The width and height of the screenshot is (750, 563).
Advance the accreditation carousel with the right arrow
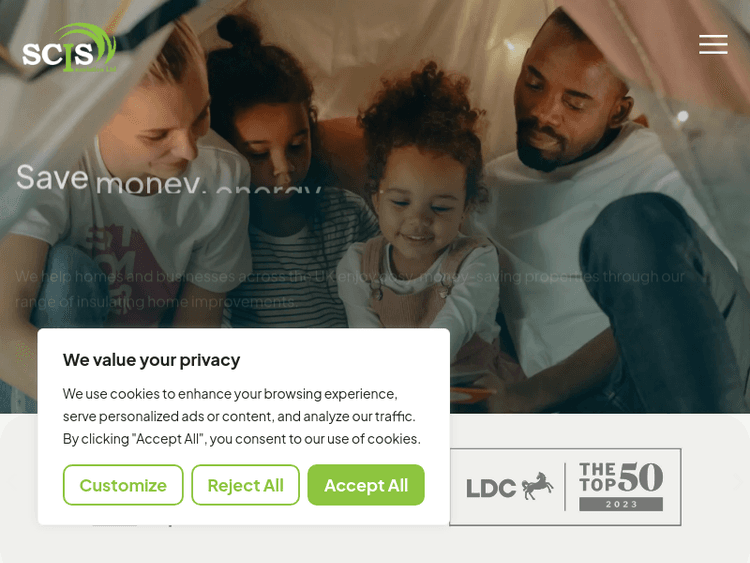(737, 482)
